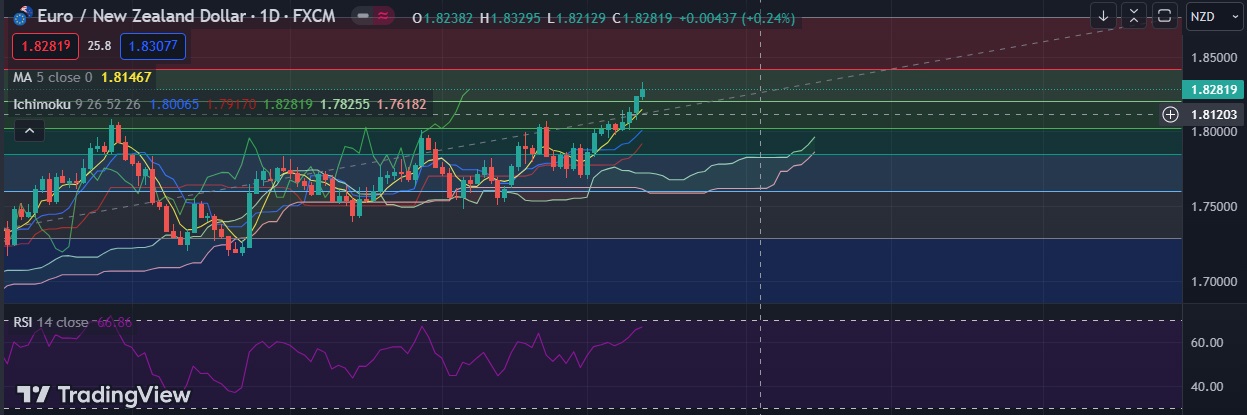Screen dimensions: 1247x415
Task: Click the Low value 1.82129 in header
Action: pyautogui.click(x=581, y=17)
